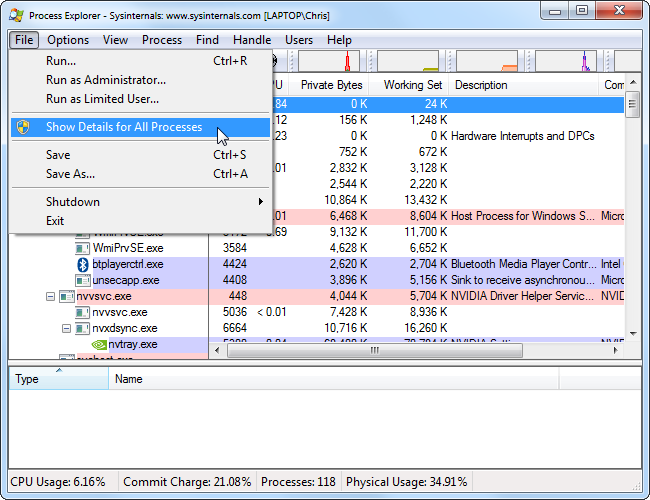Collapse the nvvsvc.exe process tree
Image resolution: width=650 pixels, height=500 pixels.
[x=51, y=297]
